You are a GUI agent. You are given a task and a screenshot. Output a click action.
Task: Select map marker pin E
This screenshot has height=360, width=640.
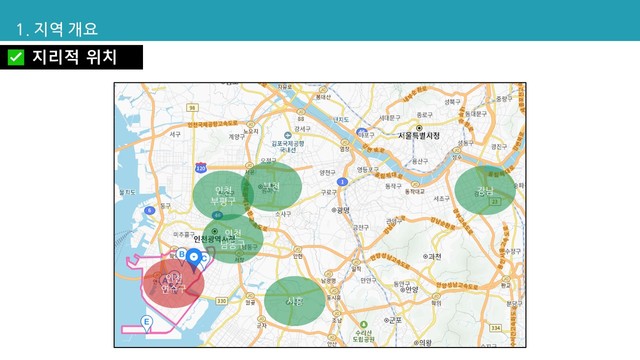(x=147, y=323)
